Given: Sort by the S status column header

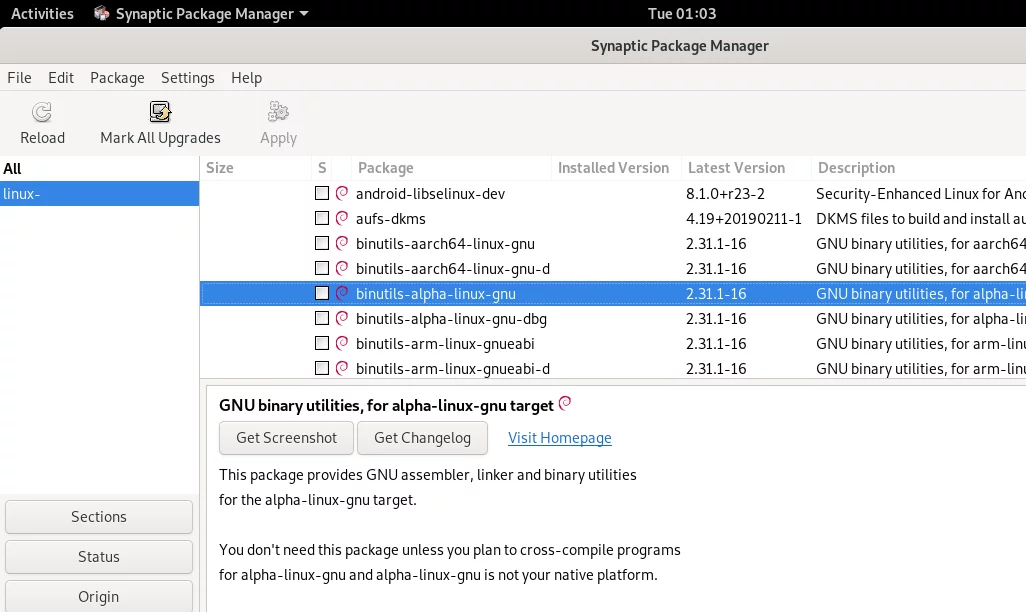Looking at the screenshot, I should (x=322, y=168).
